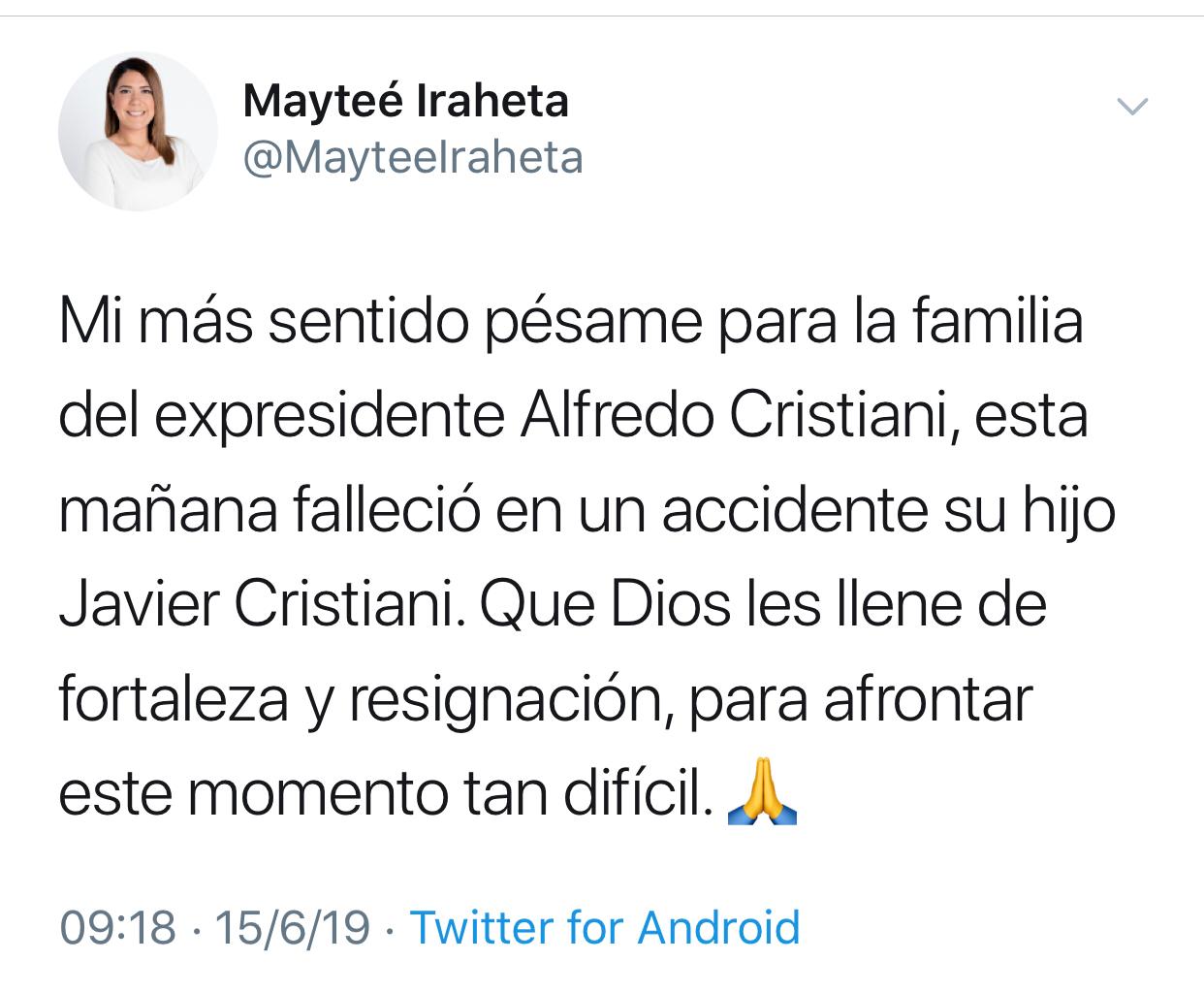Open the Twitter for Android link
Image resolution: width=1204 pixels, height=993 pixels.
pyautogui.click(x=605, y=927)
